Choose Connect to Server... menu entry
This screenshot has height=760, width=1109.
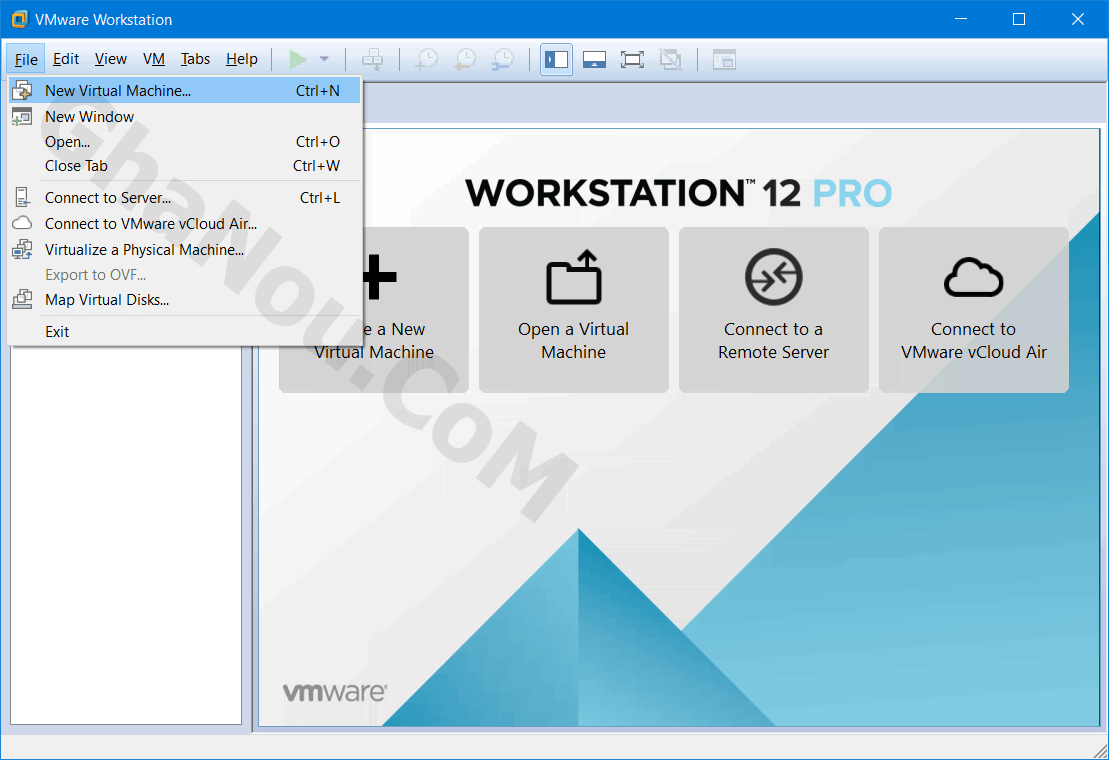click(x=185, y=198)
